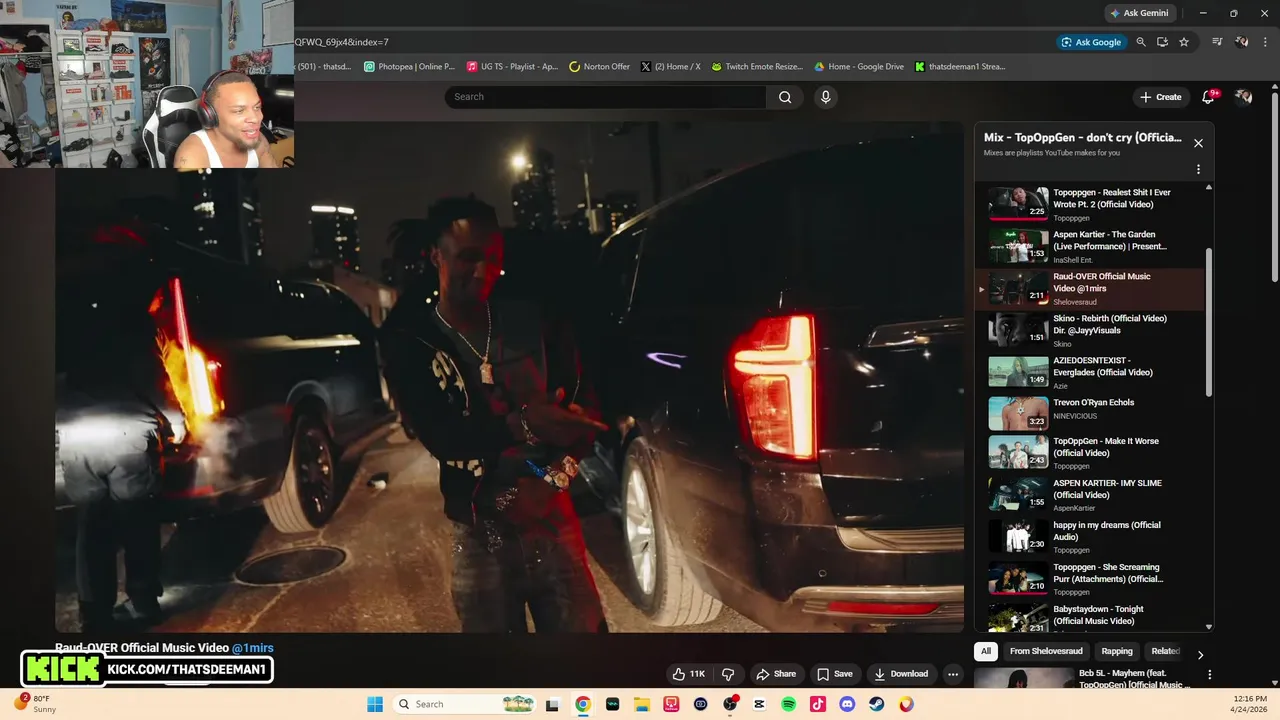Select the Rapping filter chip
Viewport: 1280px width, 720px height.
(x=1117, y=651)
